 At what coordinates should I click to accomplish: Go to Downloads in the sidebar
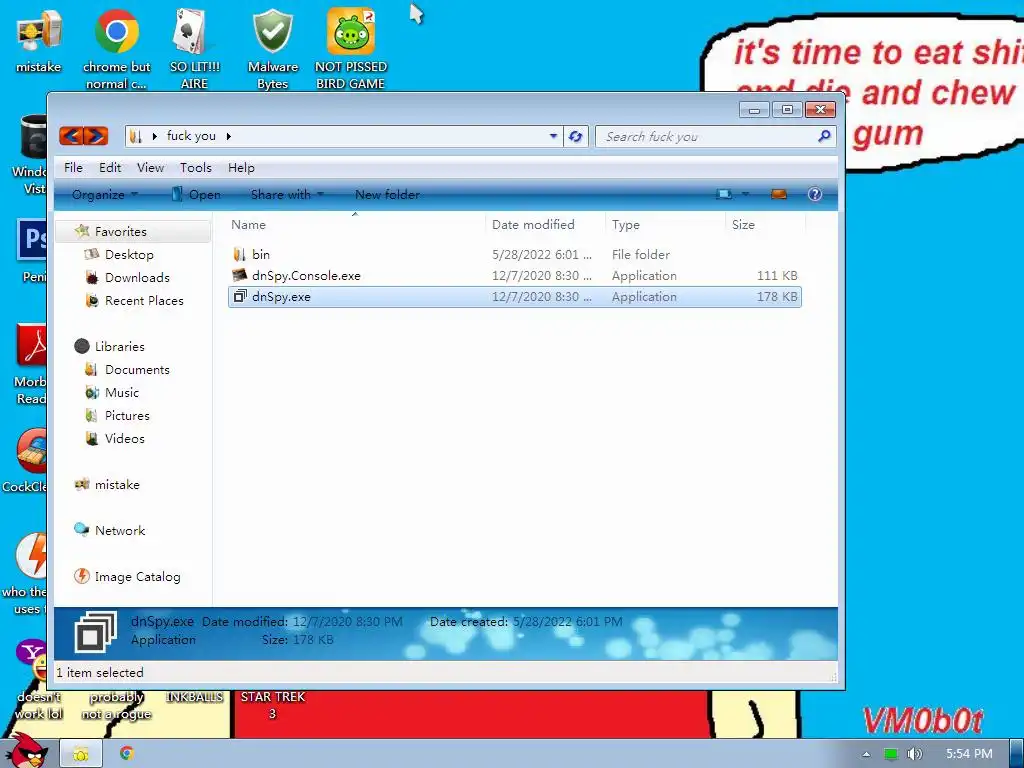click(x=137, y=278)
